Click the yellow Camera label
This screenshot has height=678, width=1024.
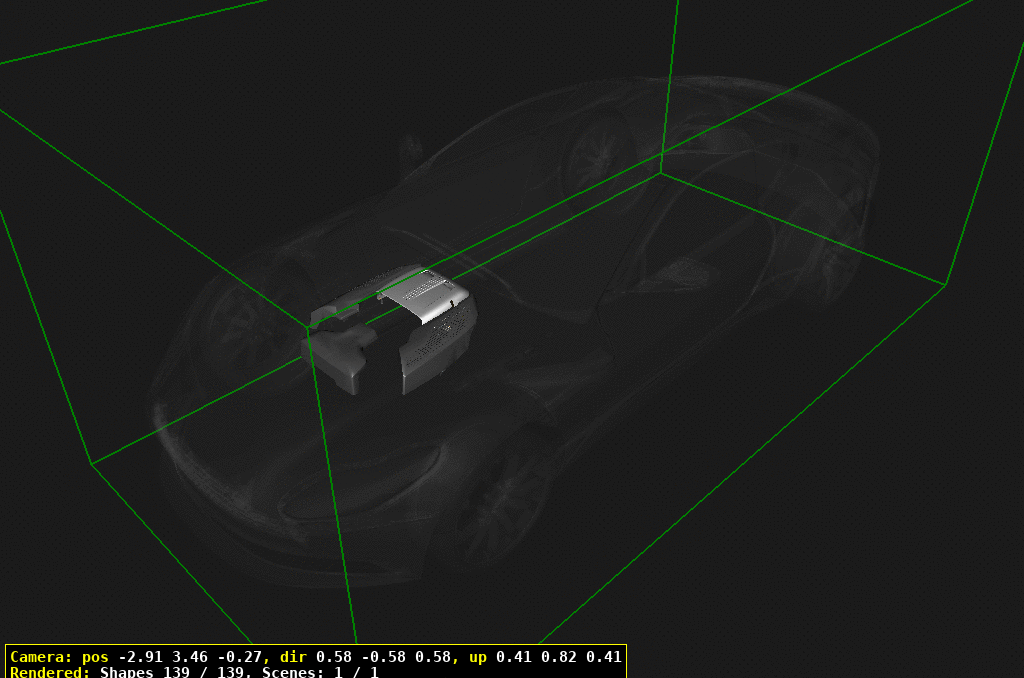click(x=40, y=657)
